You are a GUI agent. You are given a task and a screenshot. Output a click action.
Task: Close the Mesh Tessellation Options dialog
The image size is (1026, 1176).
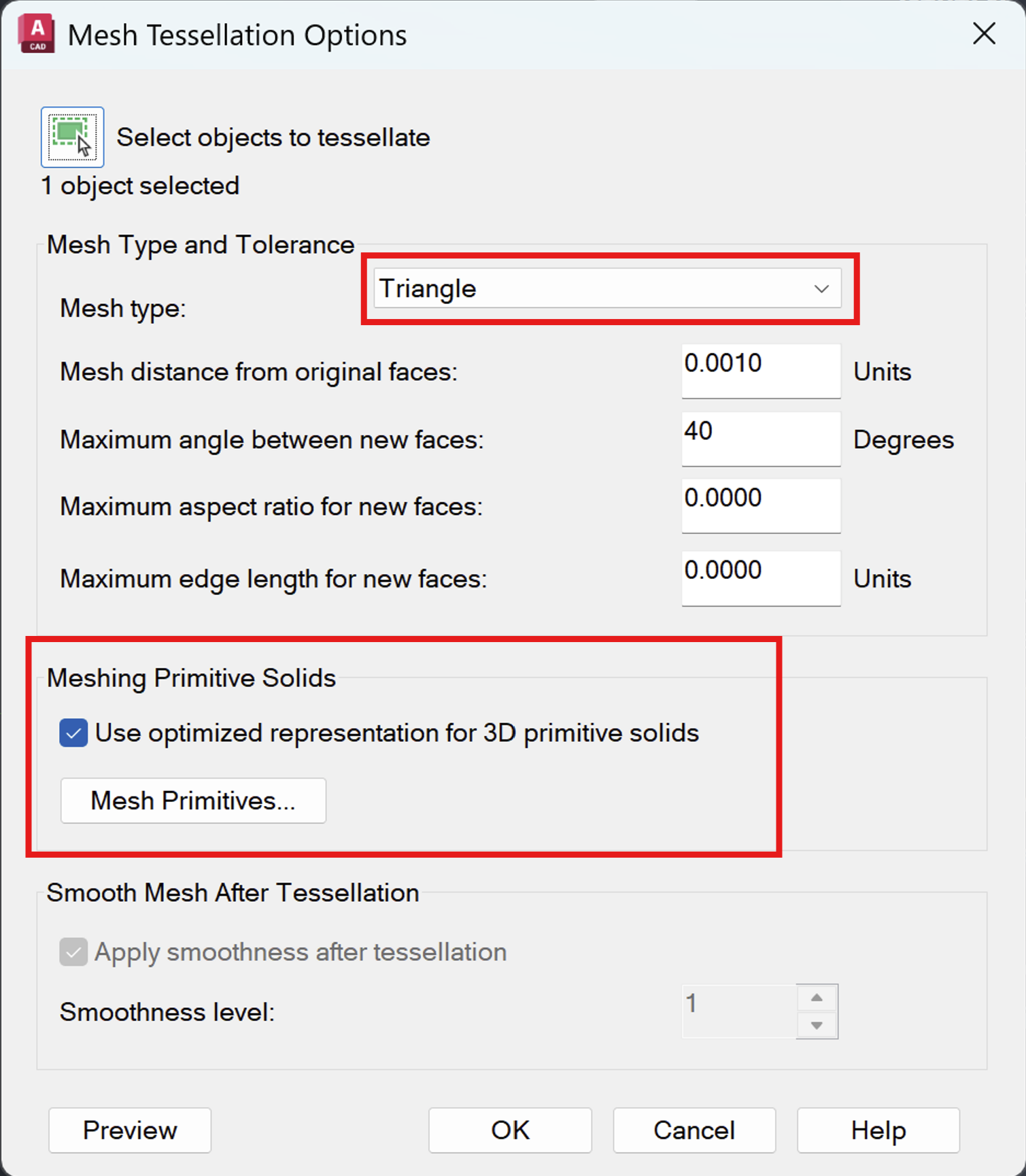pyautogui.click(x=984, y=33)
